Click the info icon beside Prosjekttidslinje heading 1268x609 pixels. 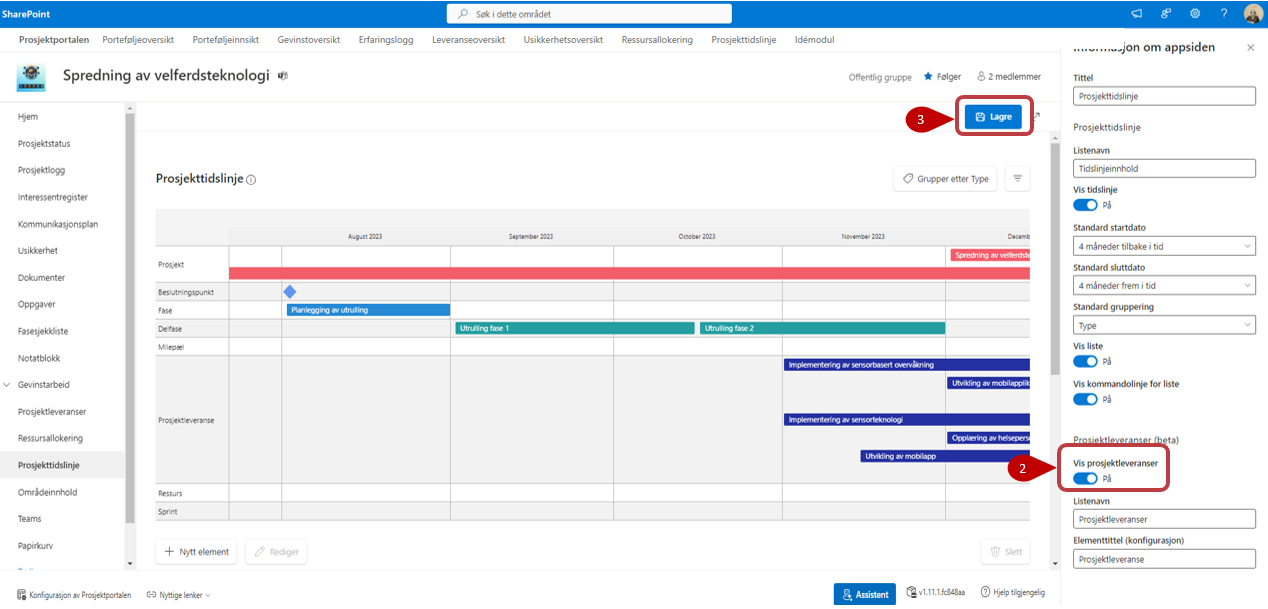point(251,180)
